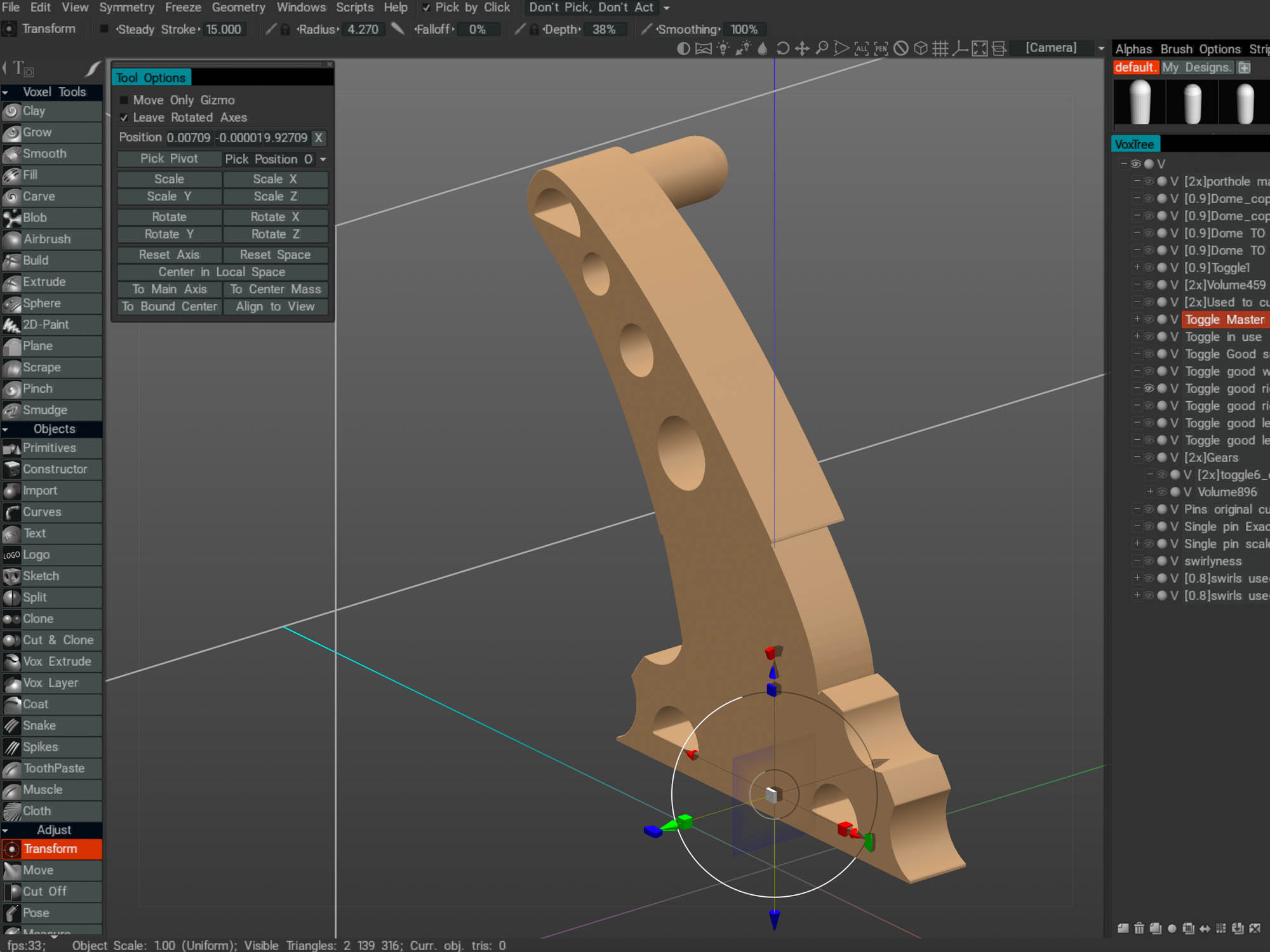Click the 3D cube perspective icon

click(x=920, y=48)
